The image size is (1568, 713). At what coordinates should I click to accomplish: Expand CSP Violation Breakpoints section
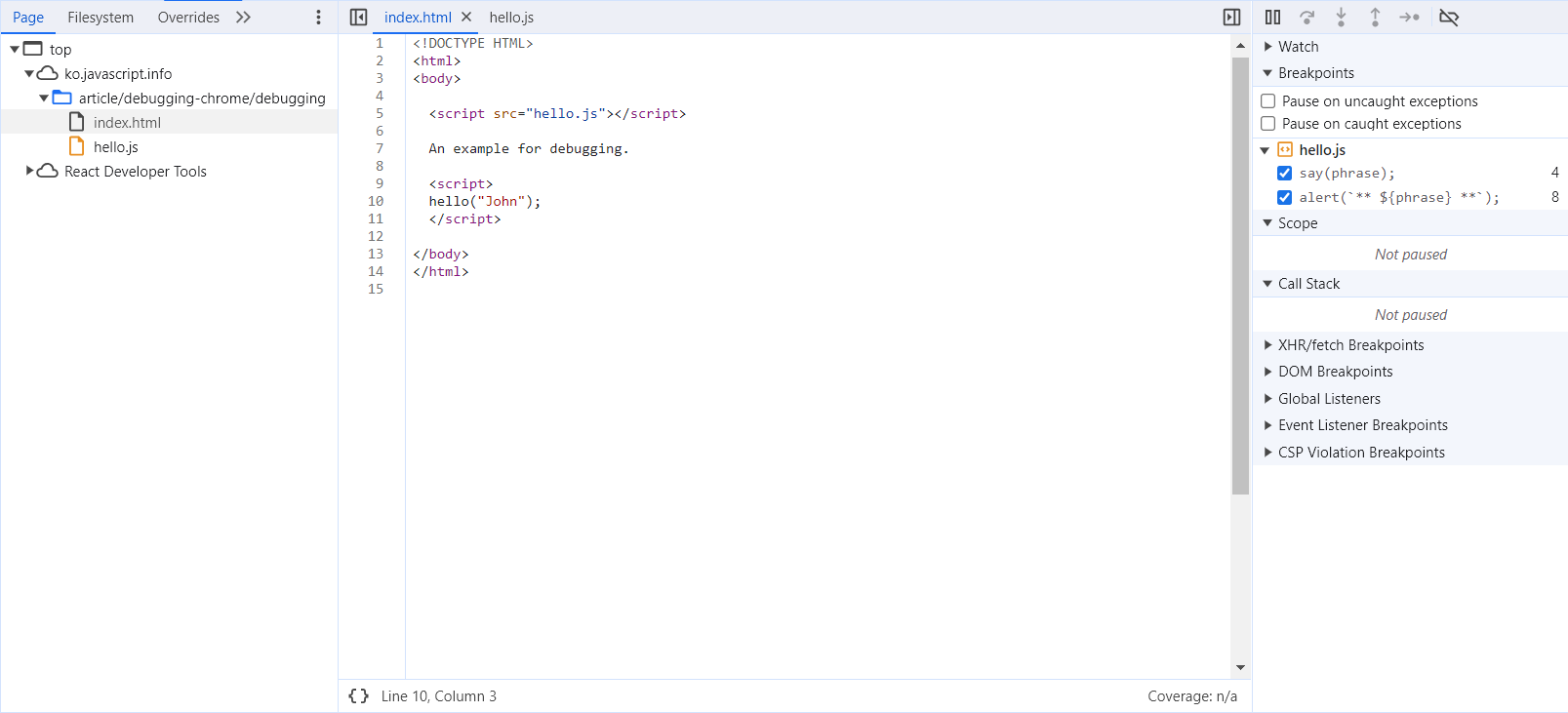[x=1268, y=453]
